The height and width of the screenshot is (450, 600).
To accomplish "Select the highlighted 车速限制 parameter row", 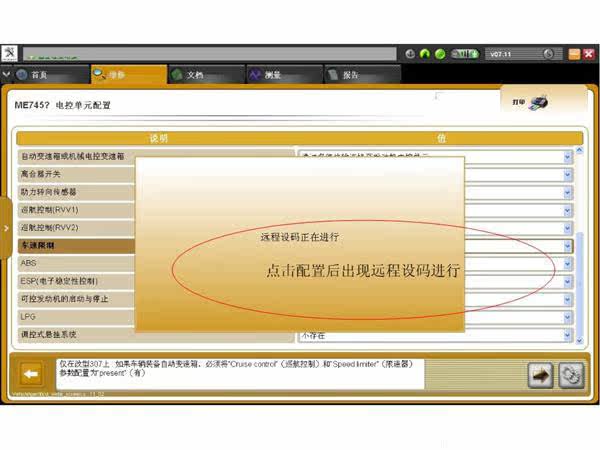I will (x=77, y=245).
